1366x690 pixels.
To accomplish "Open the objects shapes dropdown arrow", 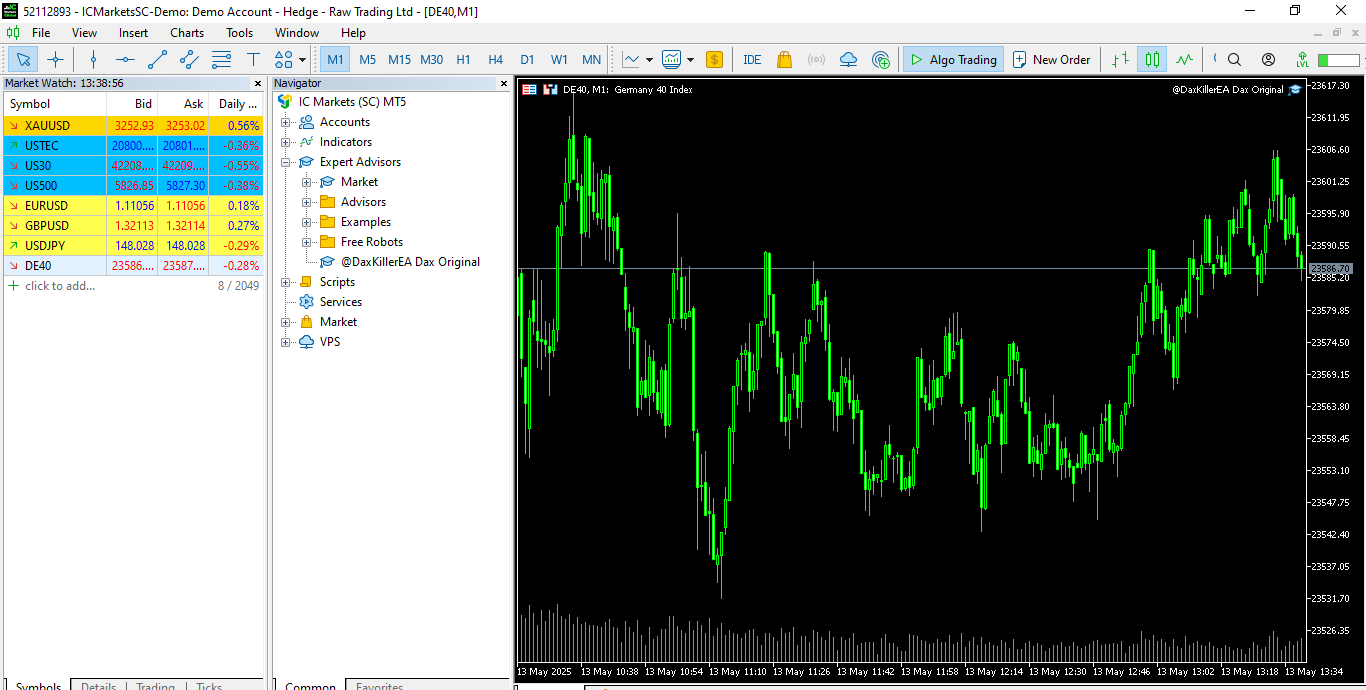I will [x=303, y=60].
